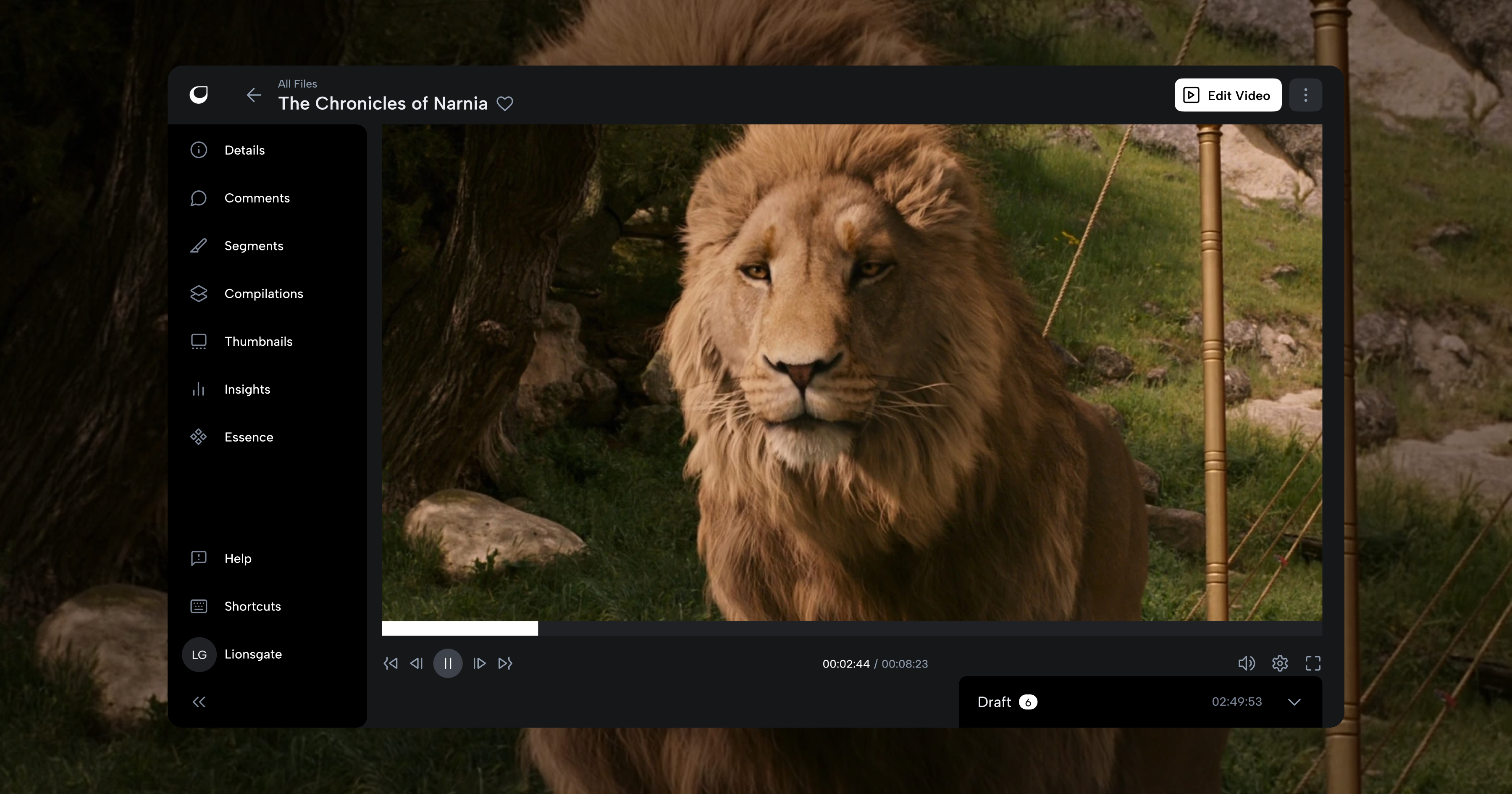Open the Details panel icon
Viewport: 1512px width, 794px height.
[198, 150]
